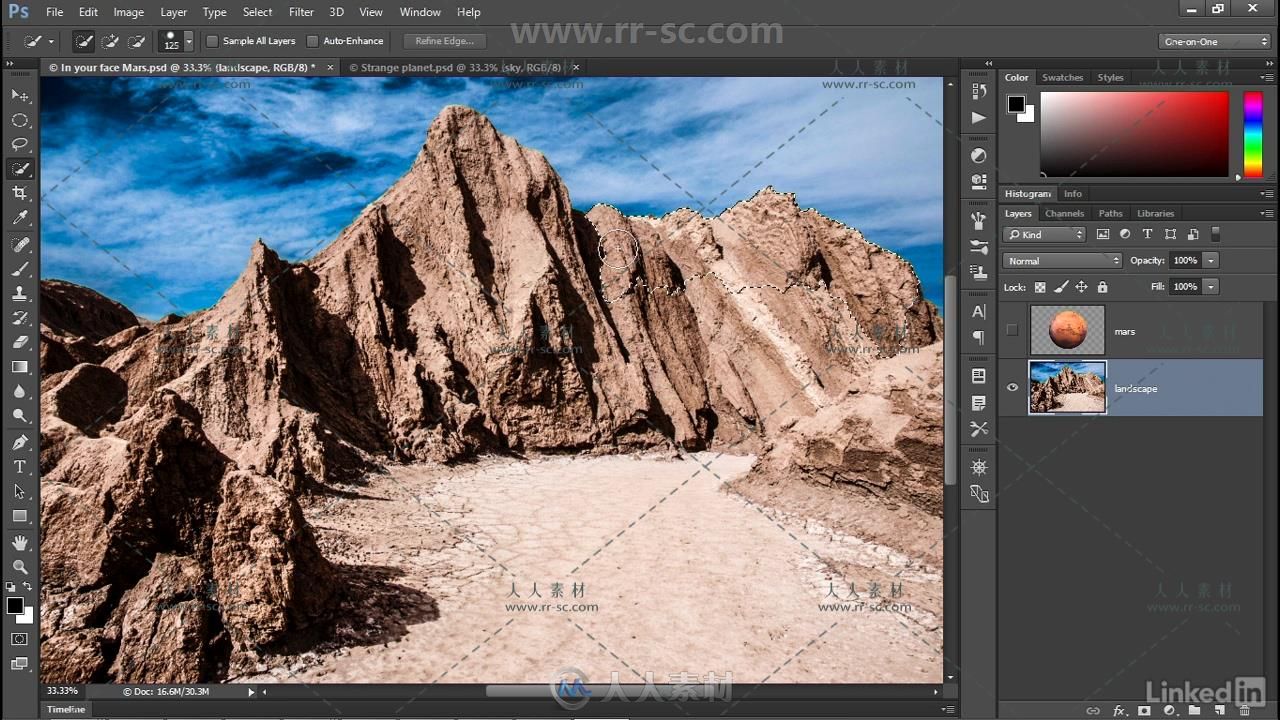Open the Color panel flyout menu

(1267, 77)
